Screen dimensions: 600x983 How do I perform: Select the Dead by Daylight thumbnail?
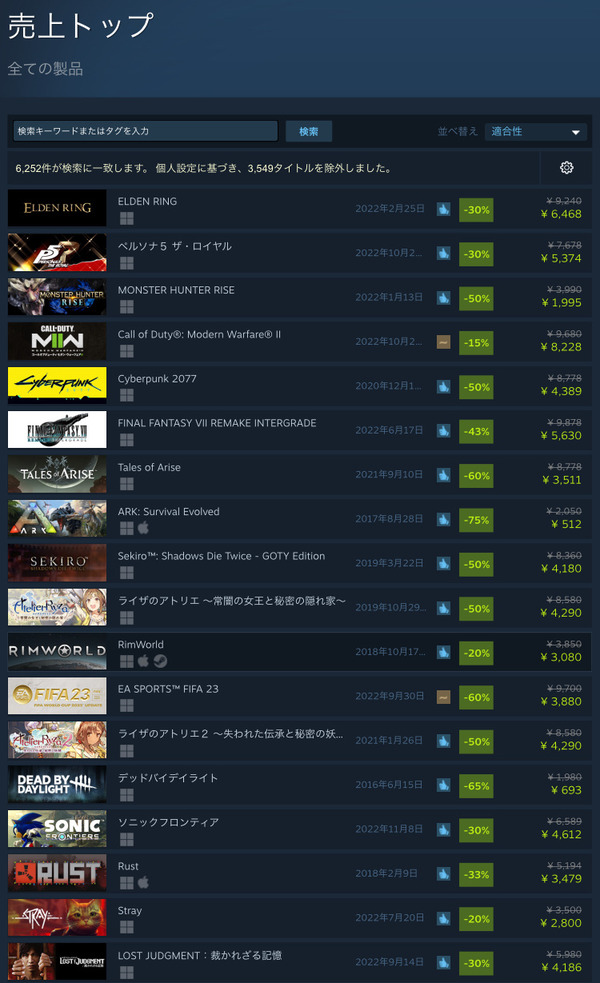click(x=57, y=784)
